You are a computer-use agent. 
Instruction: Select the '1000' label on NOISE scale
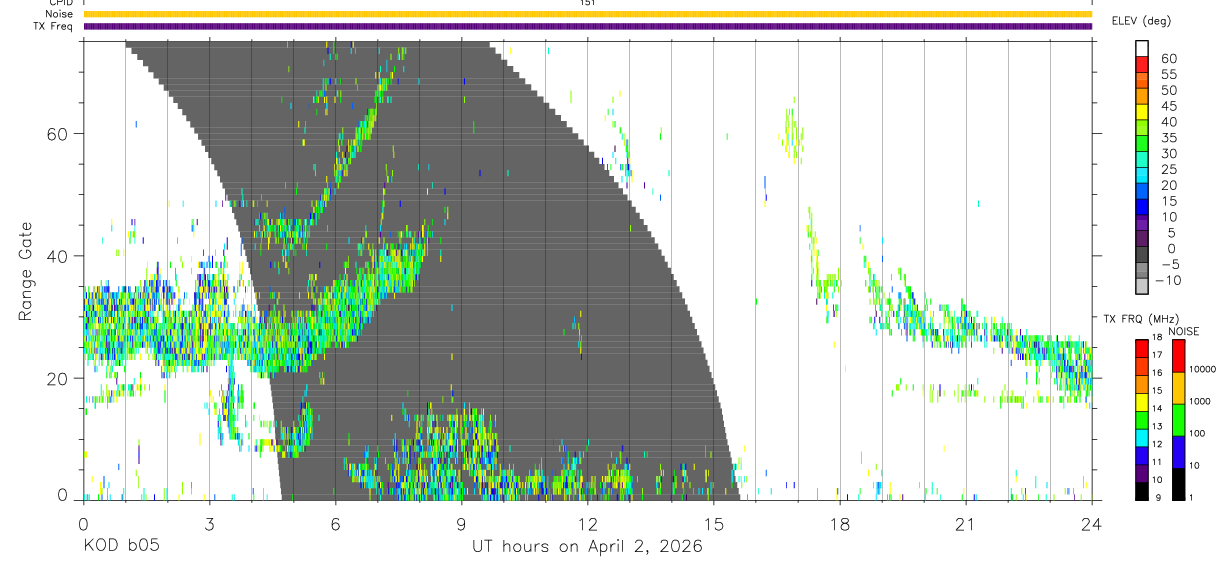point(1198,401)
